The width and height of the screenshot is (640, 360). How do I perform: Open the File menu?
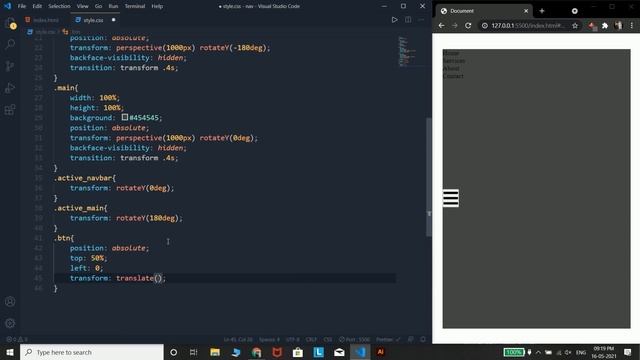tap(22, 6)
